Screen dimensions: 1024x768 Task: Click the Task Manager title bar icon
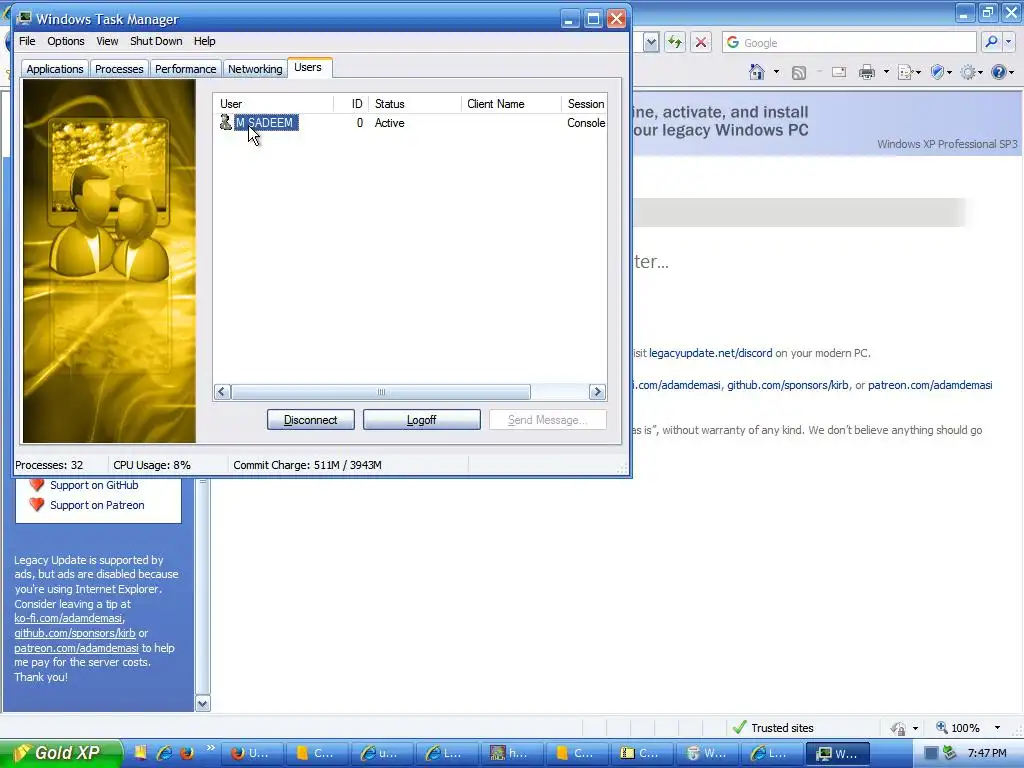[25, 18]
